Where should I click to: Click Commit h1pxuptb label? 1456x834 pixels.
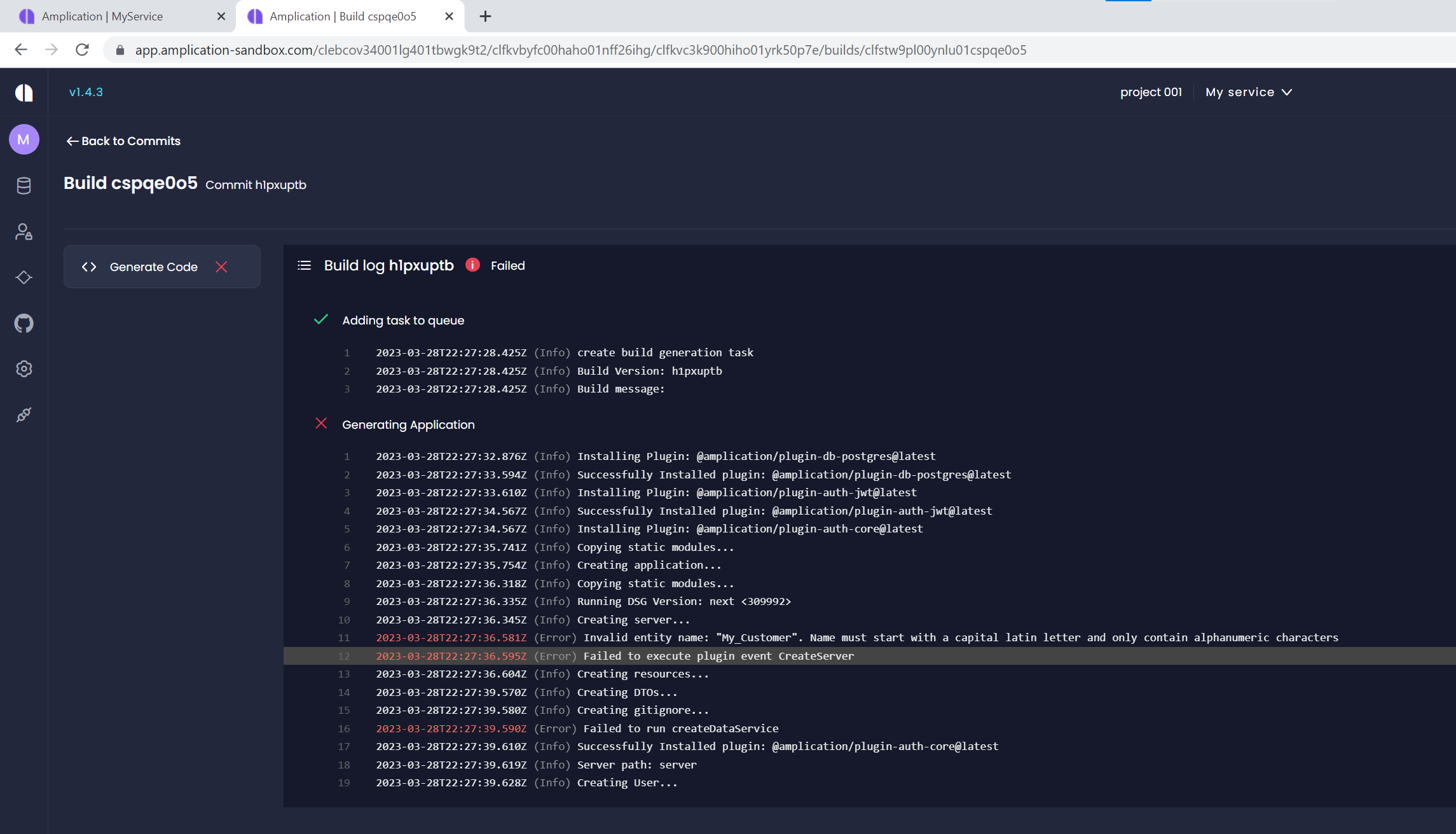256,184
